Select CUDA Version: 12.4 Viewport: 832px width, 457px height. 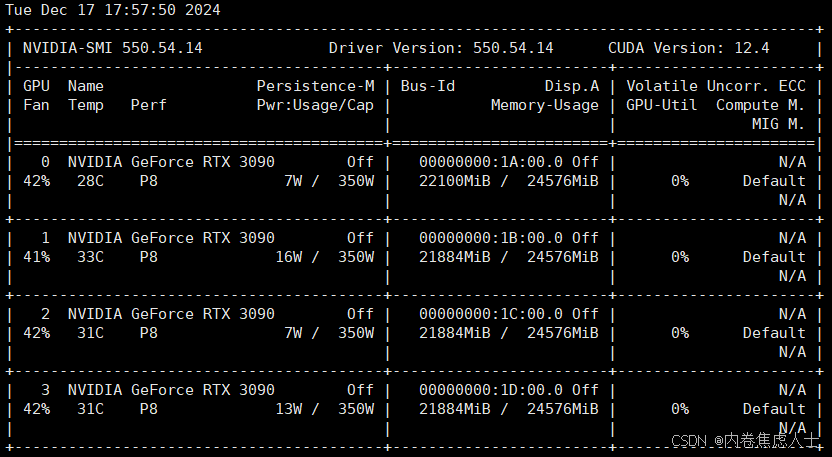(689, 48)
